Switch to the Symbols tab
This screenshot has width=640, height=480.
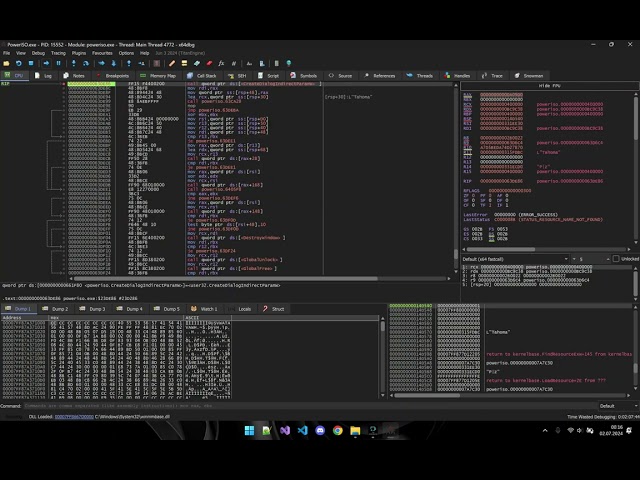pos(304,76)
